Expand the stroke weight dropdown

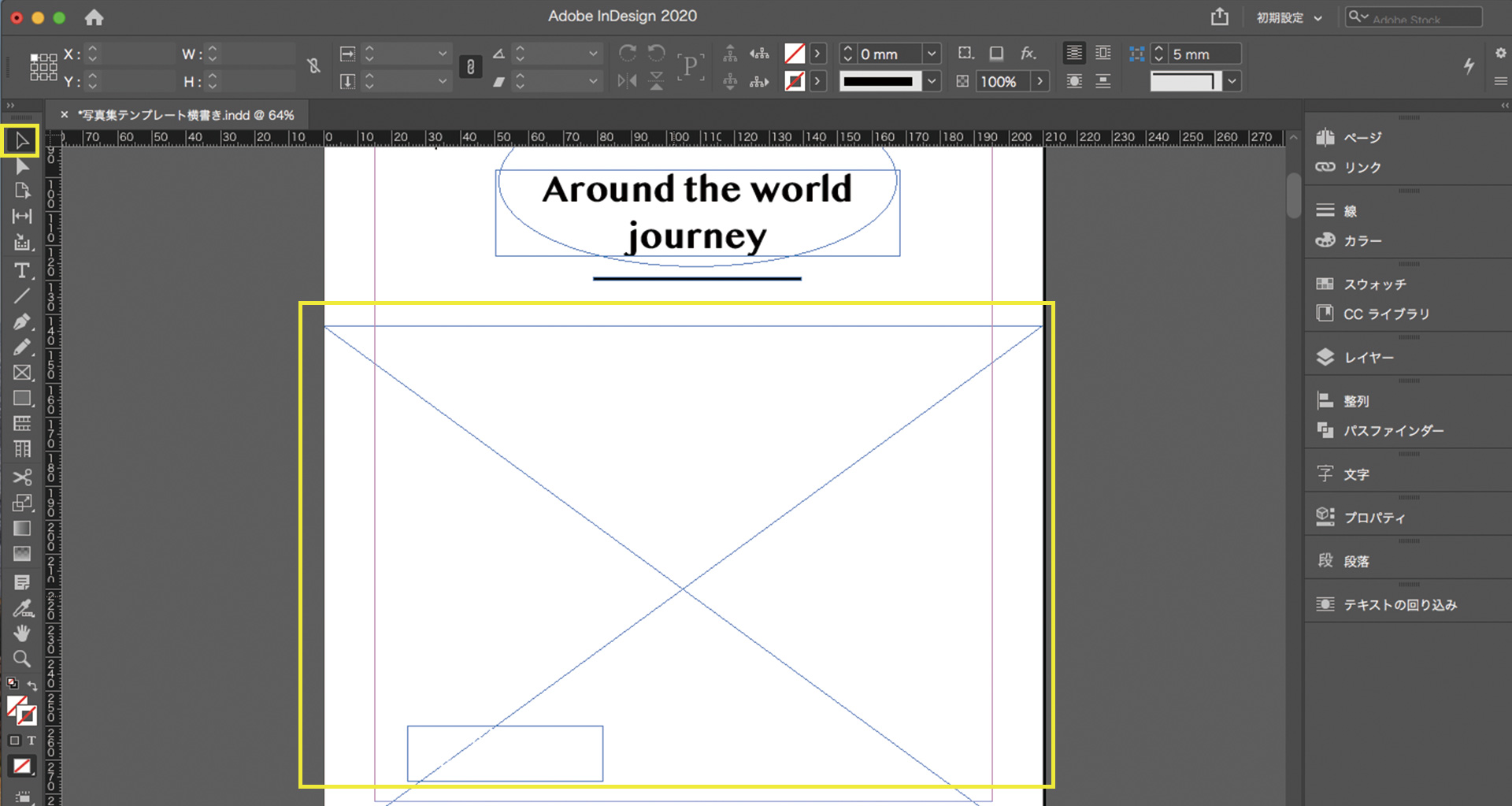tap(932, 54)
